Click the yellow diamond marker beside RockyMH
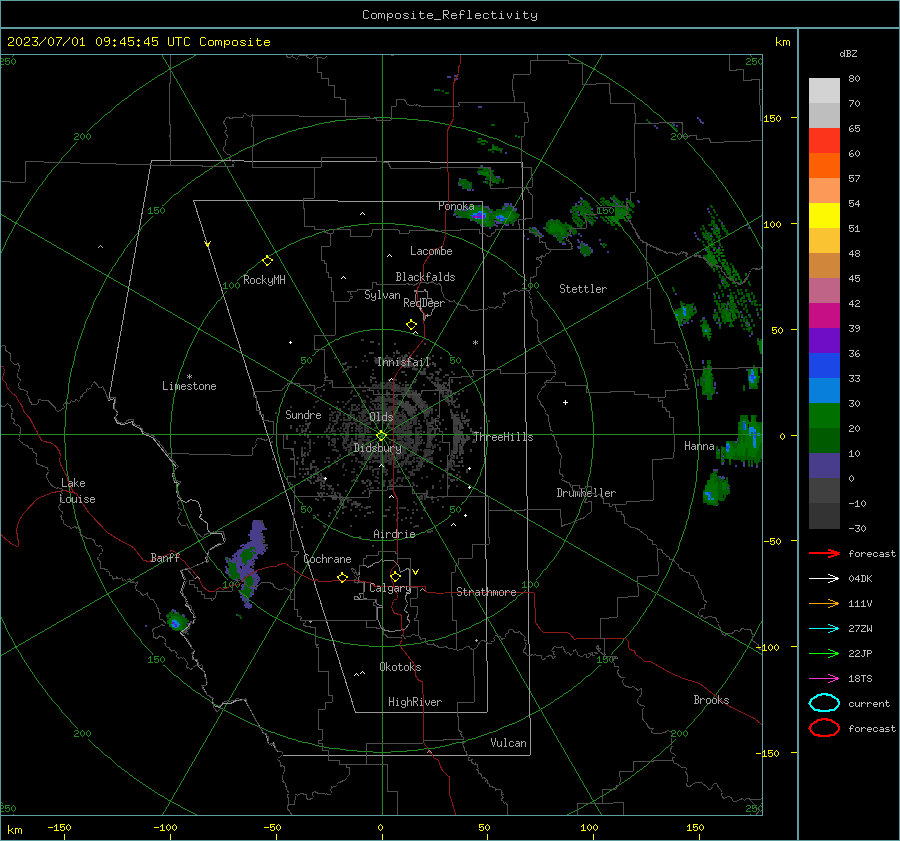The image size is (900, 841). (x=267, y=261)
